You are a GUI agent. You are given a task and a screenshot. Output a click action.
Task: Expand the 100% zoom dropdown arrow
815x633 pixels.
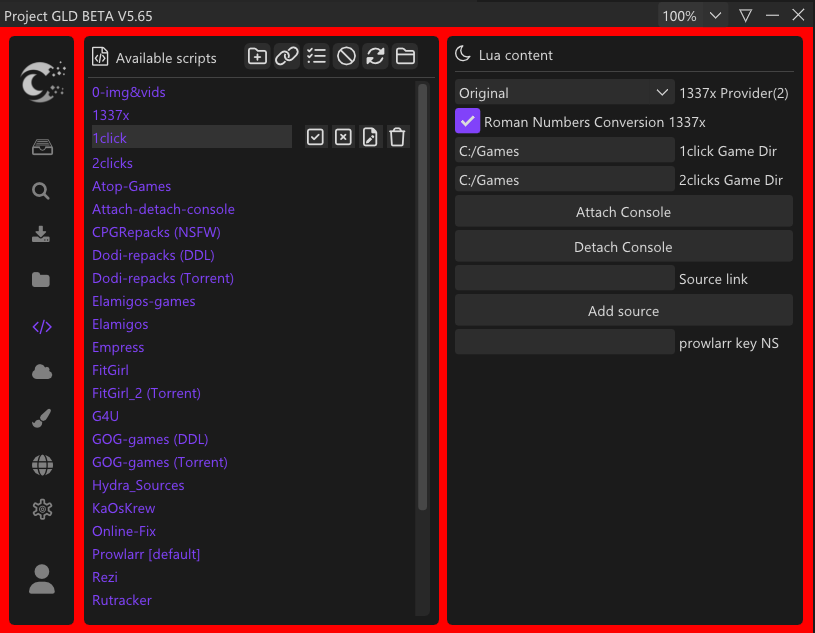click(x=715, y=16)
